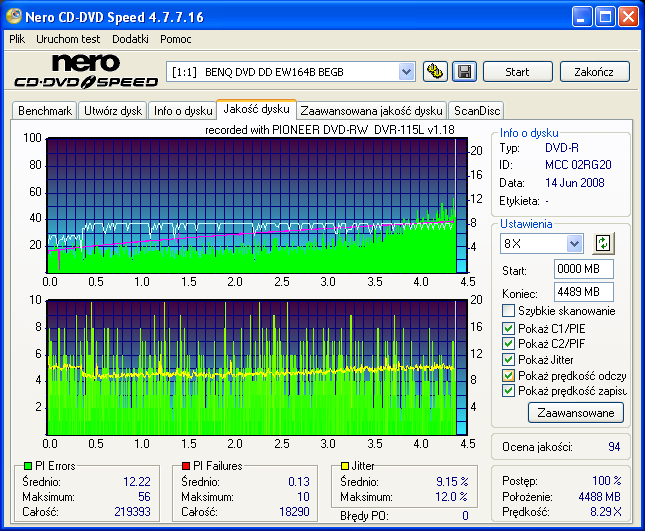Screen dimensions: 645x531
Task: Open the Zaawansowana jakość dysku tab
Action: (x=371, y=111)
